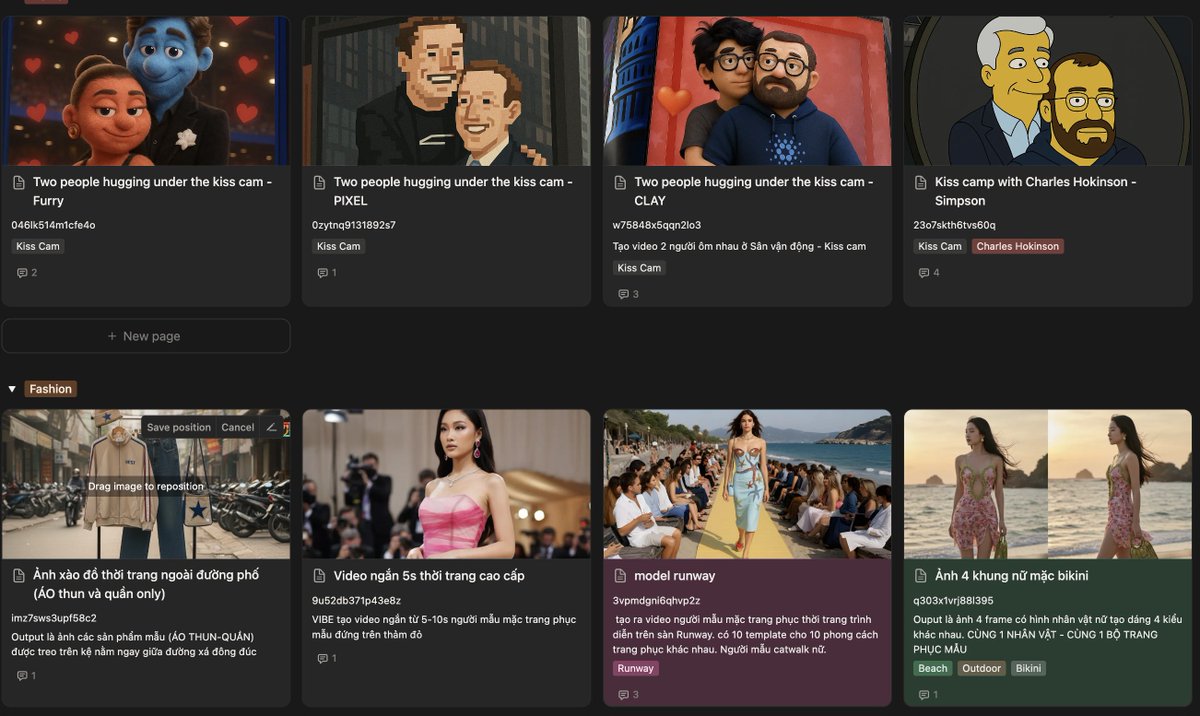1200x716 pixels.
Task: Click Kiss Cam tag on CLAY card
Action: point(639,268)
